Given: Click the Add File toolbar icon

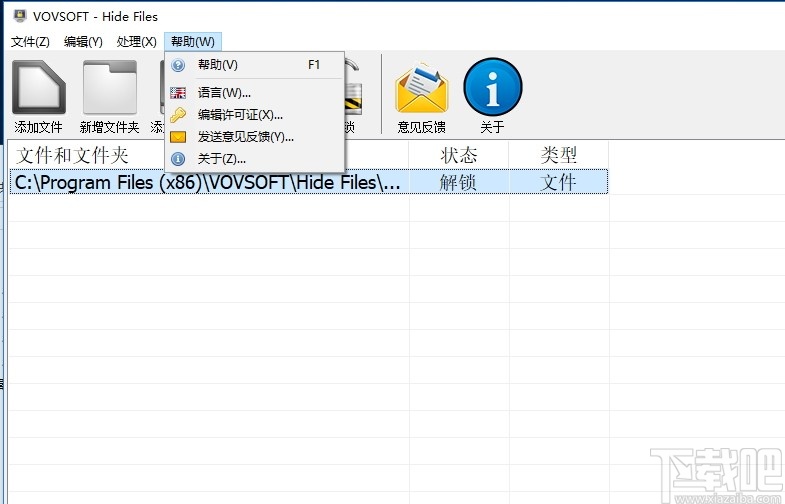Looking at the screenshot, I should [x=39, y=87].
